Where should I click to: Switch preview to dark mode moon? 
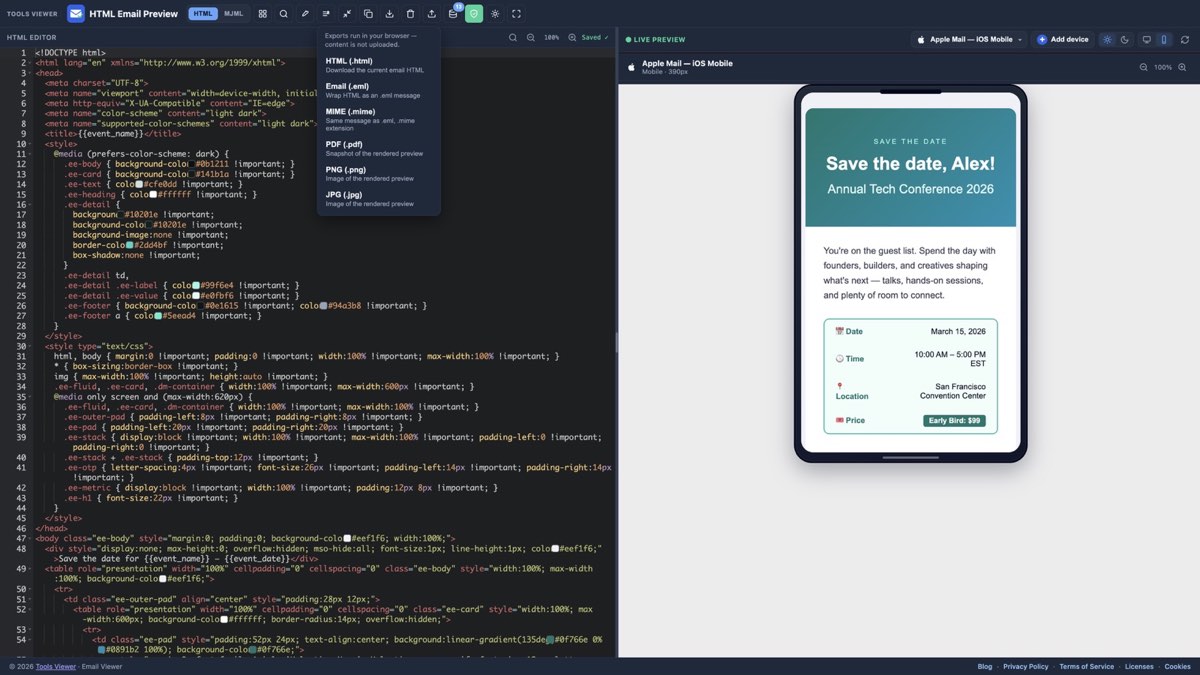[x=1124, y=40]
